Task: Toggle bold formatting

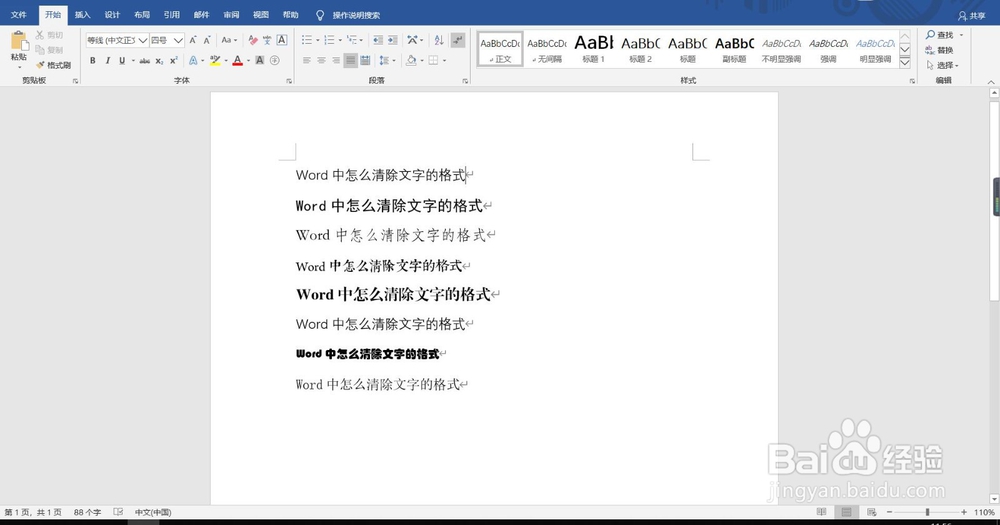Action: [92, 61]
